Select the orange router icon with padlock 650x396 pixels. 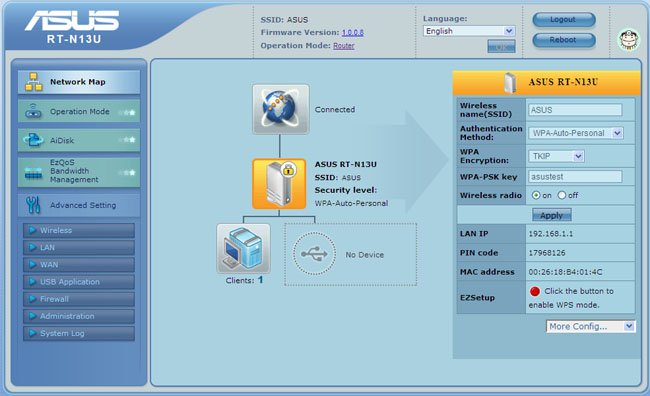point(279,184)
